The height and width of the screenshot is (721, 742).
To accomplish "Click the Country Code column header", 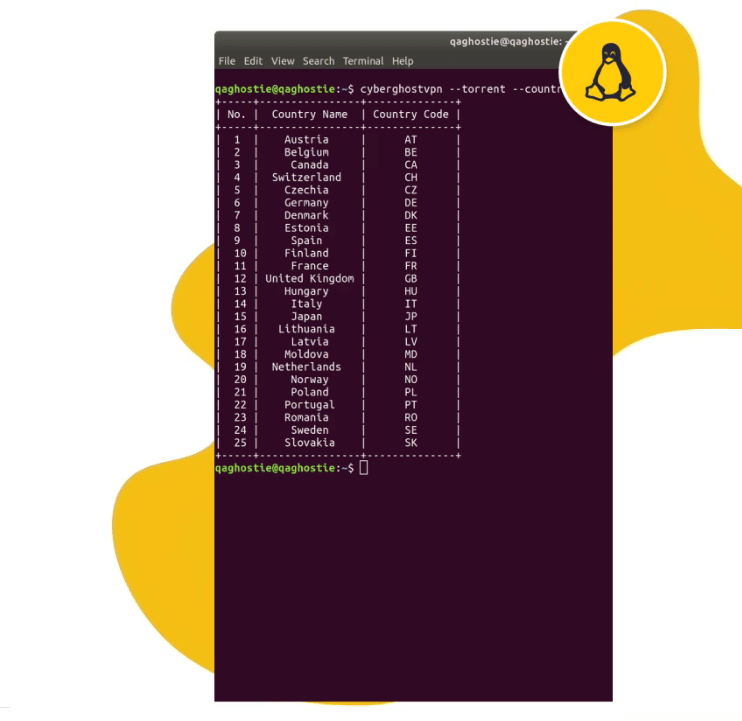I will pos(410,114).
